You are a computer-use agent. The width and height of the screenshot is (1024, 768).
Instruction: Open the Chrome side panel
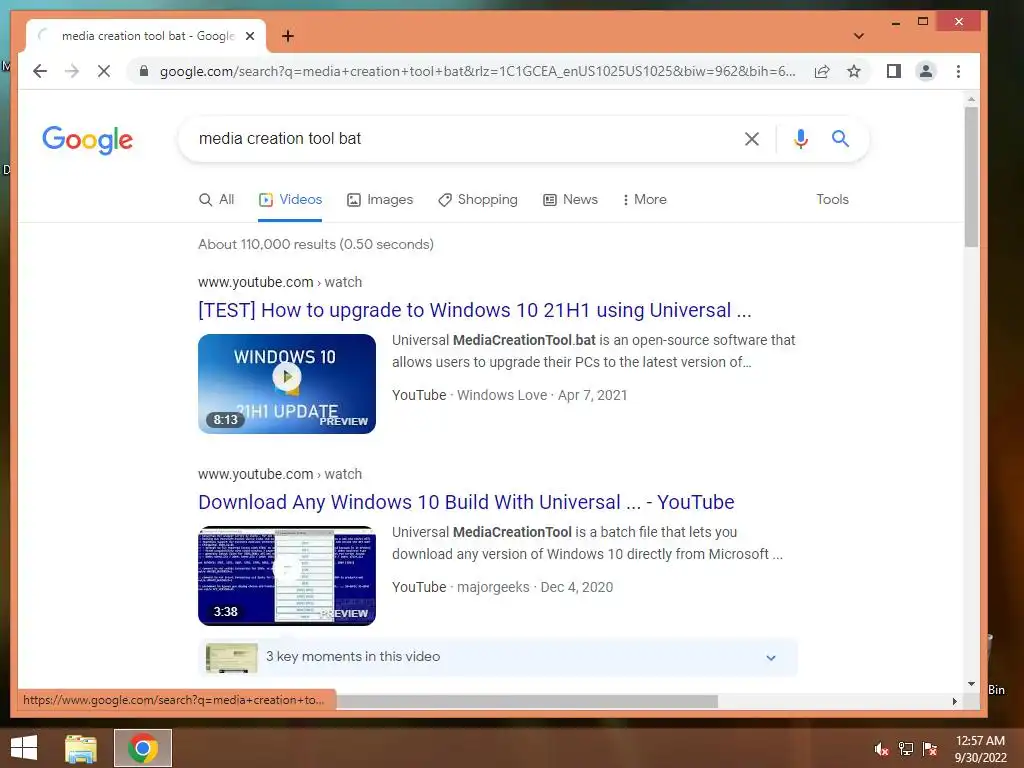(893, 71)
